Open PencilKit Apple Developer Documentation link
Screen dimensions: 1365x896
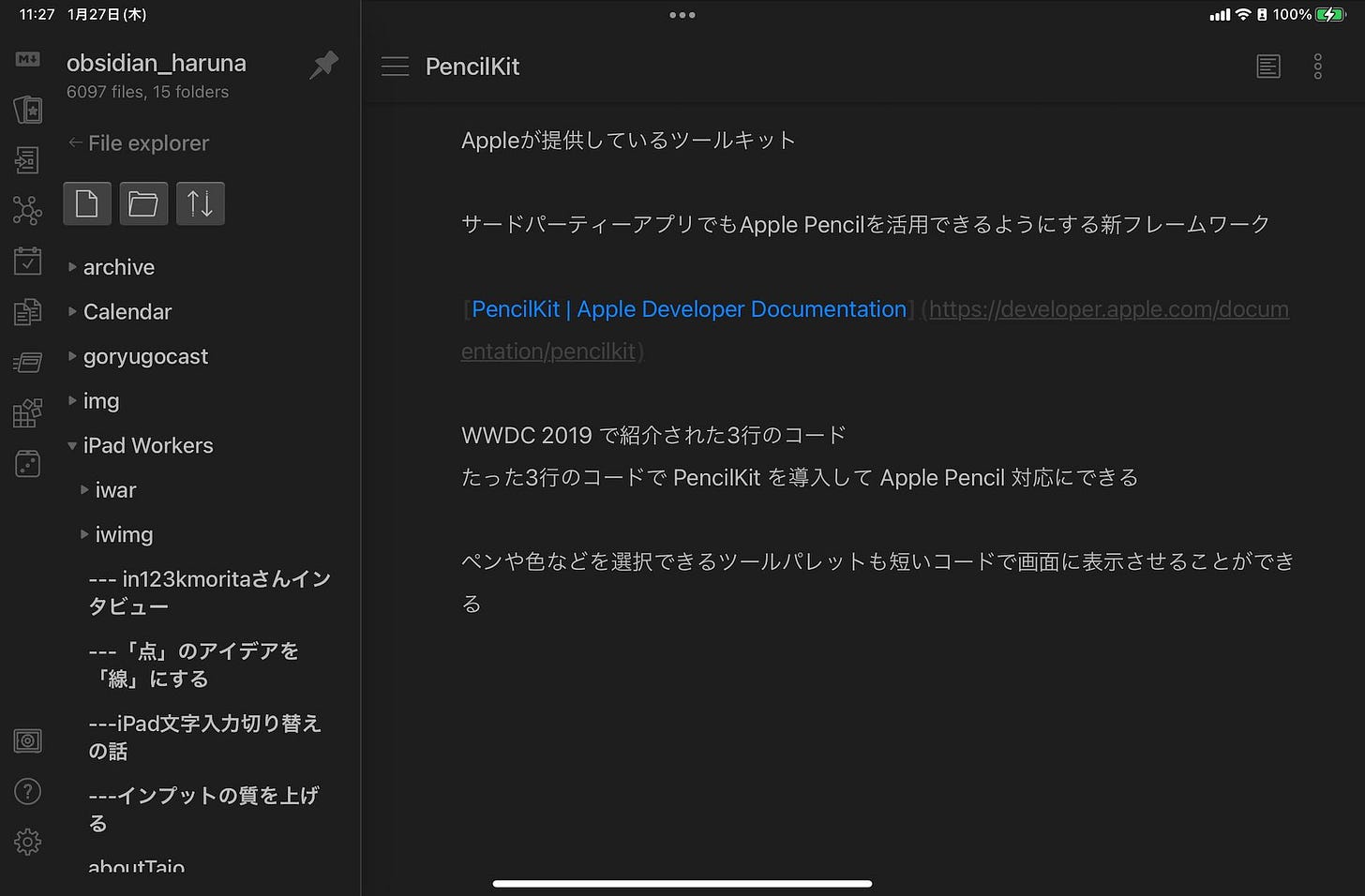point(689,309)
